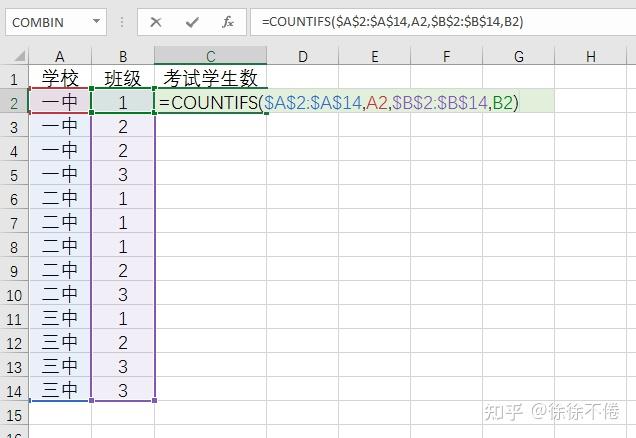This screenshot has height=438, width=636.
Task: Click cell A3 containing 一中
Action: [60, 126]
